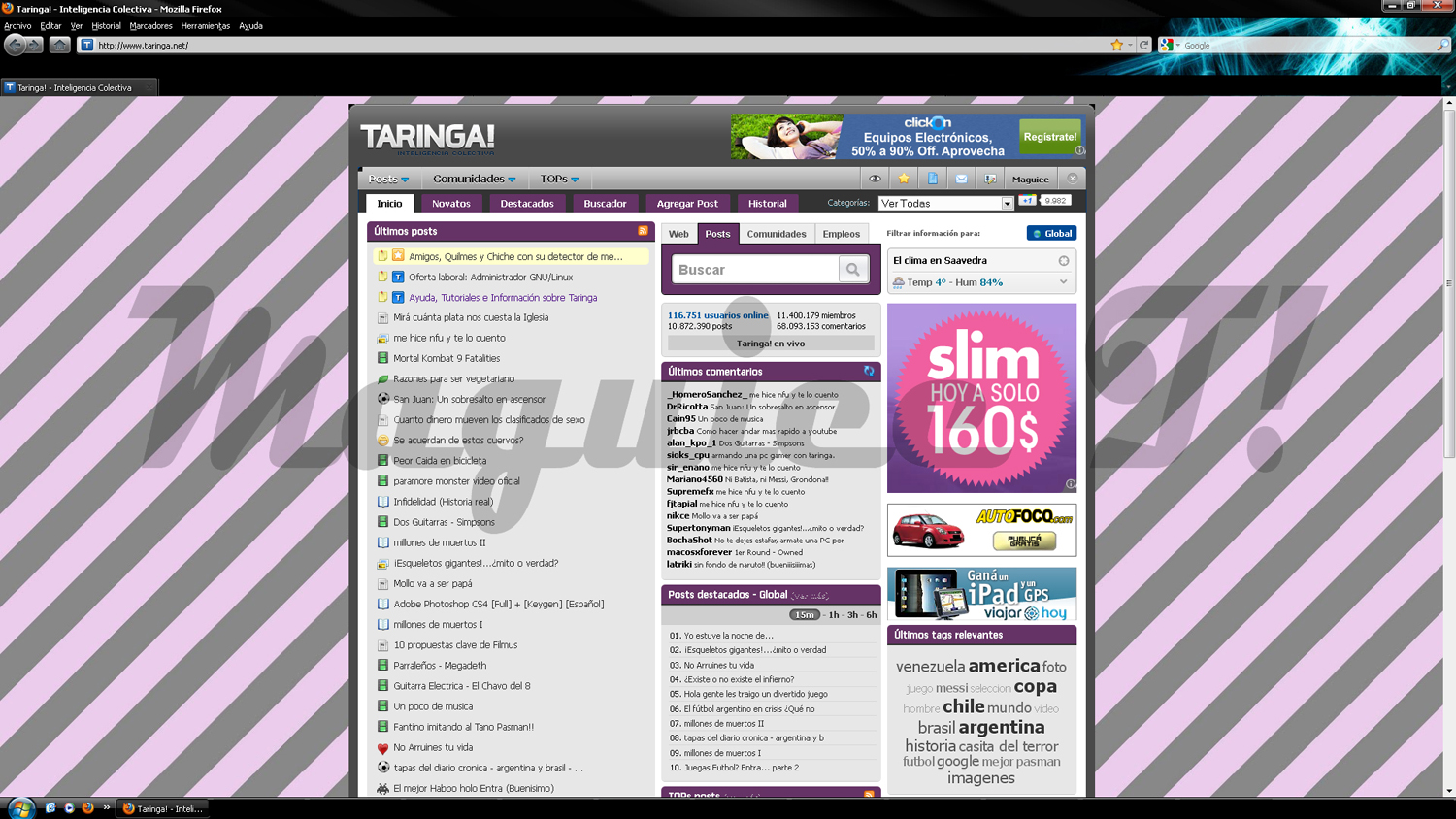Switch search scope to Empleos tab

[x=842, y=234]
